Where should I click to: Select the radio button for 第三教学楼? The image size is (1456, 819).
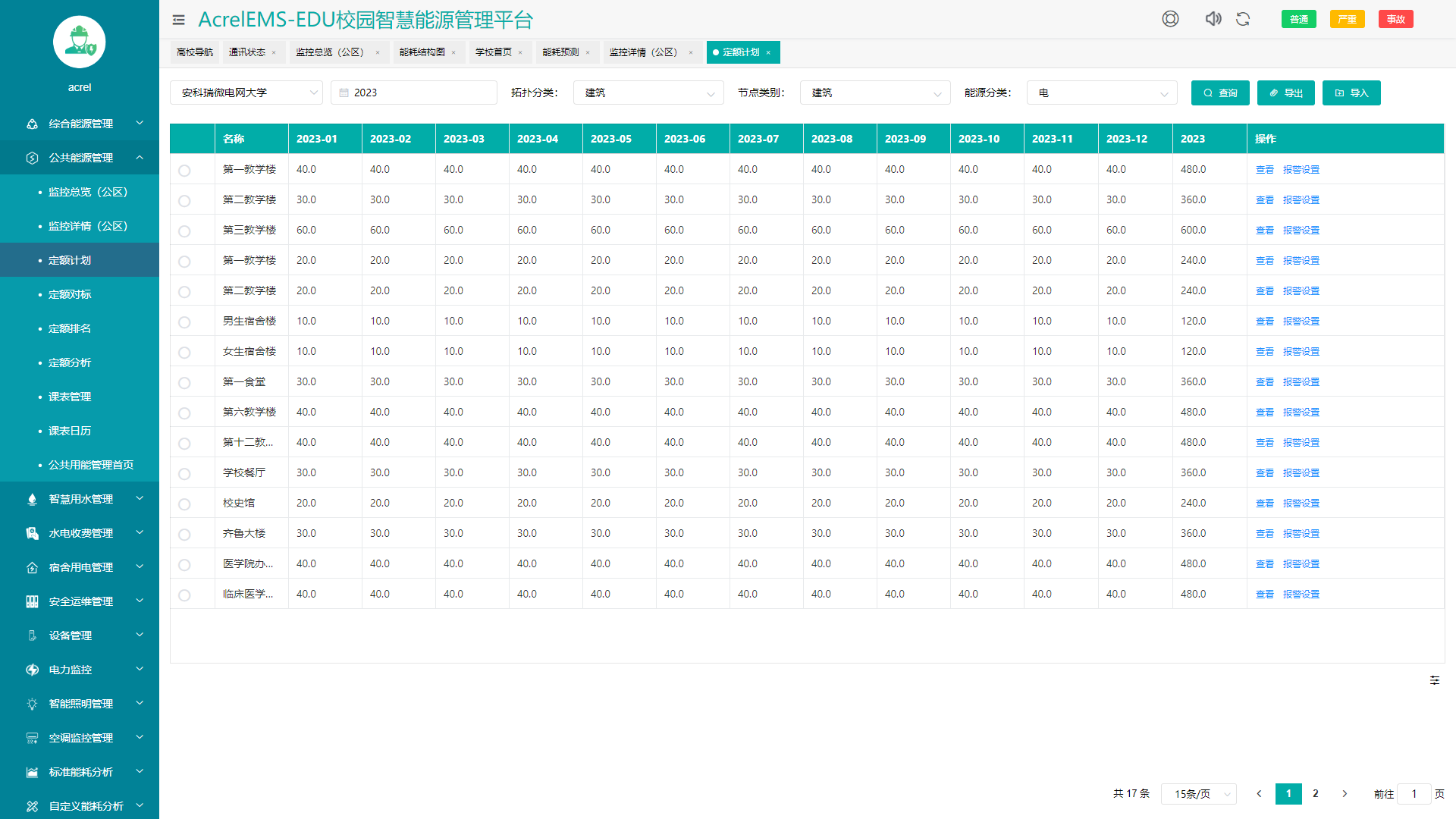coord(184,231)
